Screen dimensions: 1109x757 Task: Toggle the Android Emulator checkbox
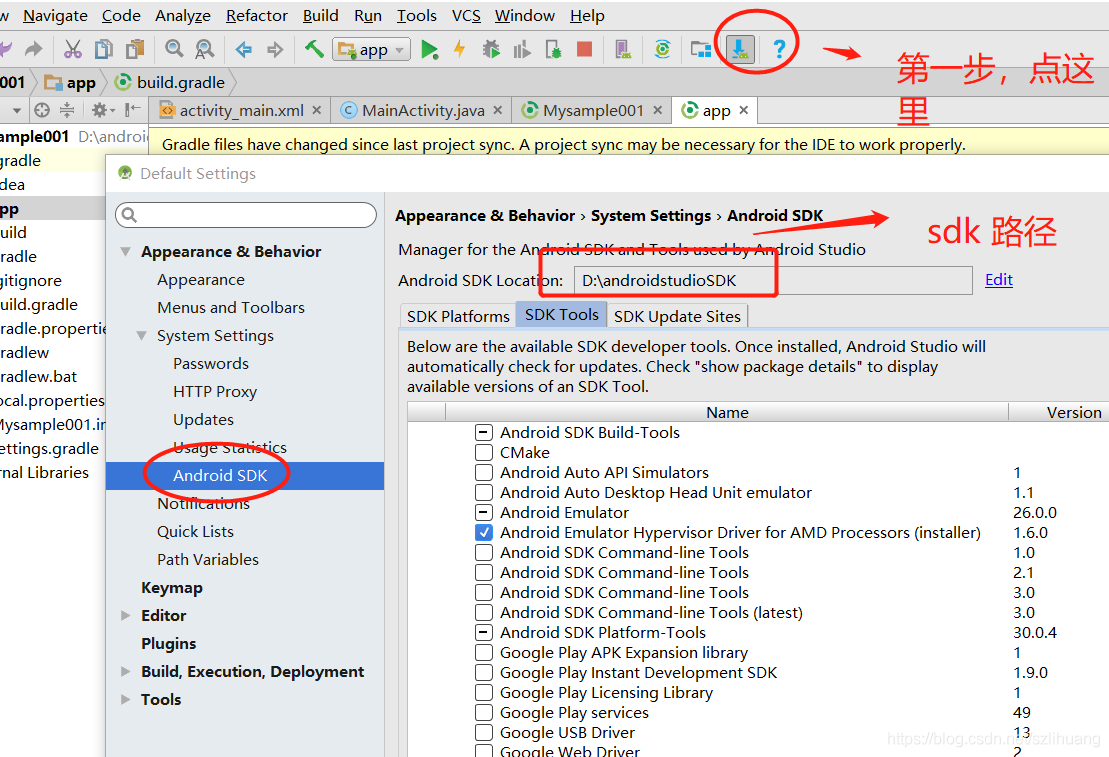(484, 512)
